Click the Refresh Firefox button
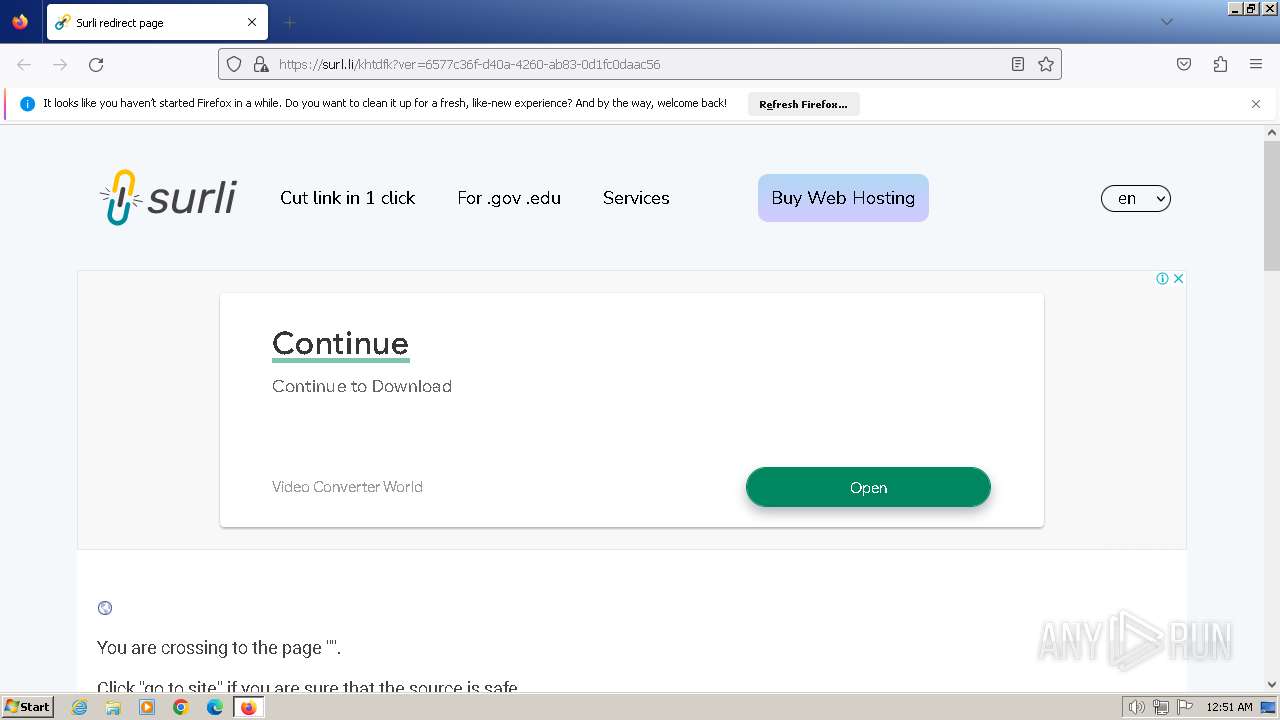 click(803, 104)
